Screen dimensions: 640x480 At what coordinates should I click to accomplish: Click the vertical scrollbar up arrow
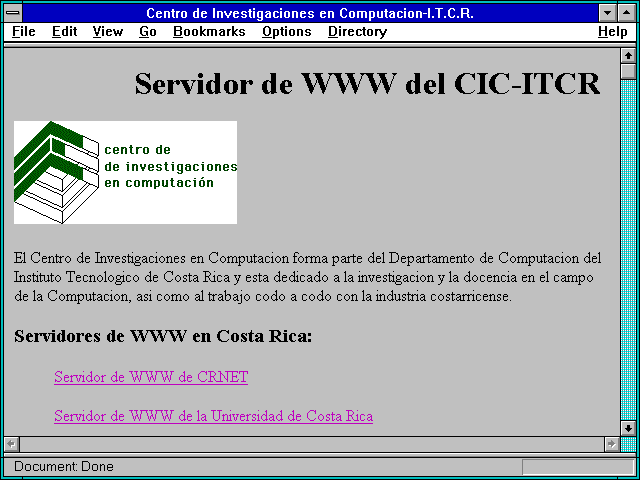point(628,56)
